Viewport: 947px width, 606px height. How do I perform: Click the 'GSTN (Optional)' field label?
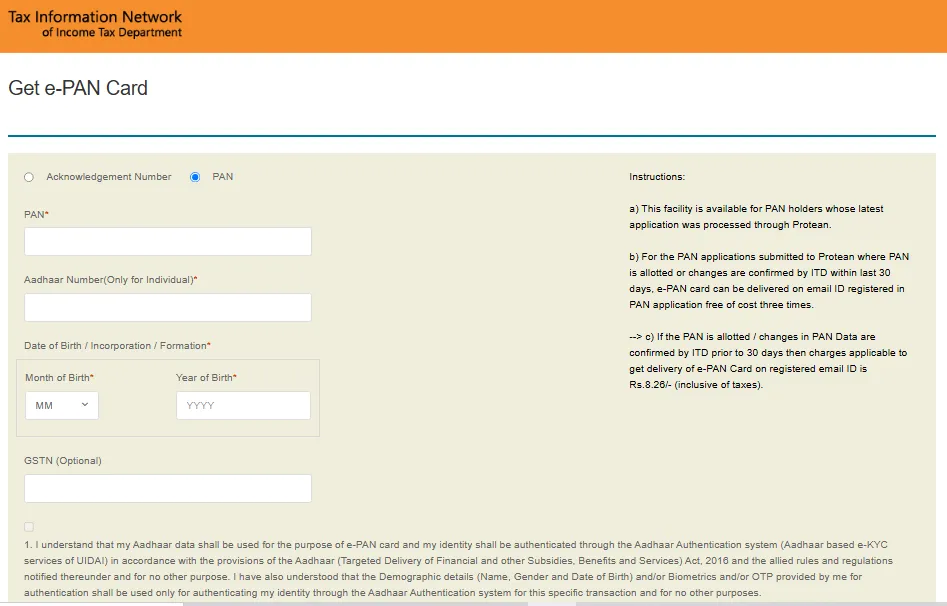point(63,461)
